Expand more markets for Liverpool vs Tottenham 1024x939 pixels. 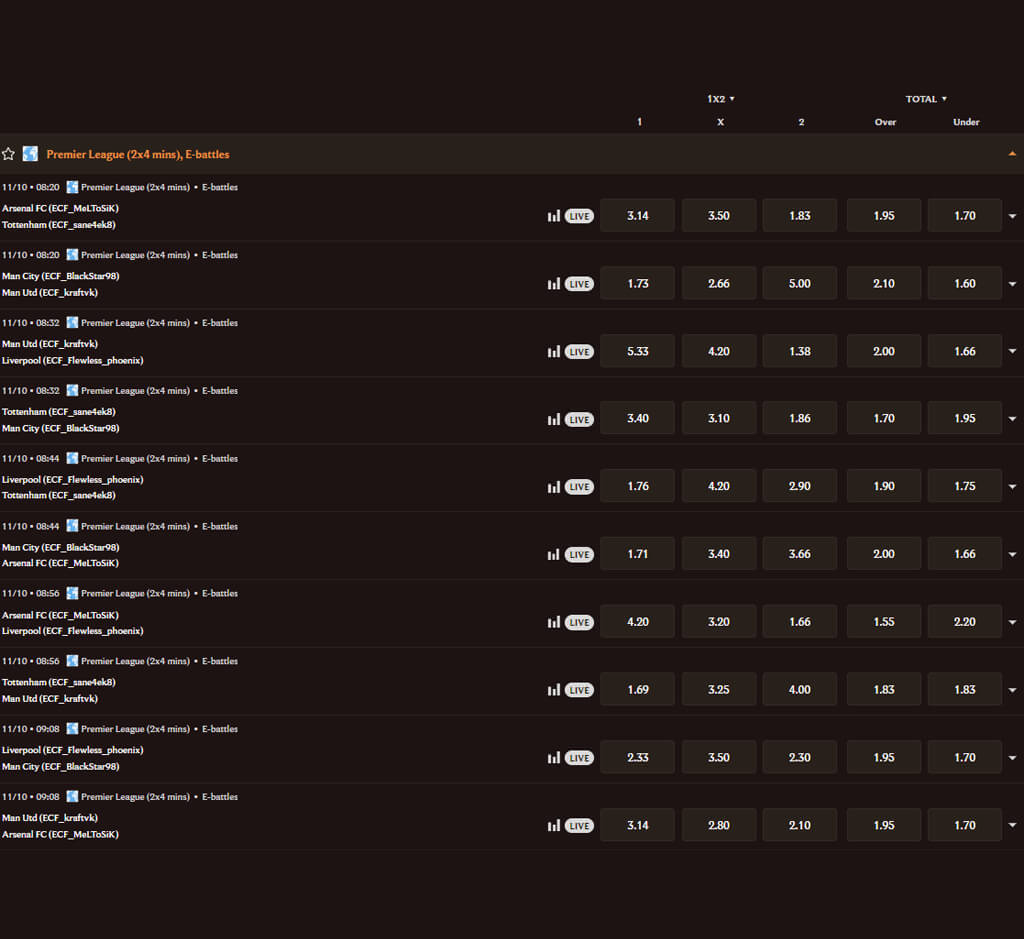(x=1012, y=486)
